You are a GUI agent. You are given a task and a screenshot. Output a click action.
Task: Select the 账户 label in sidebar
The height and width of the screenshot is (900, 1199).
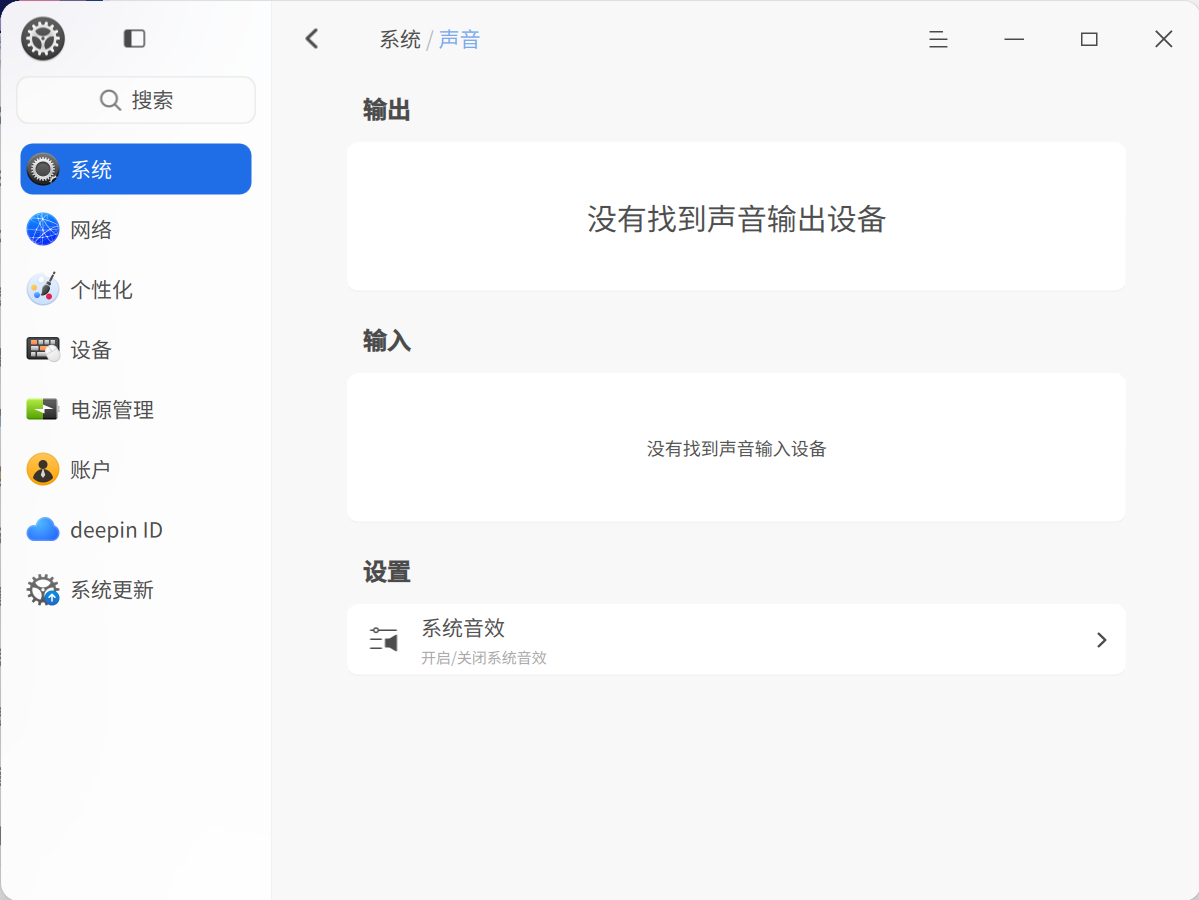pyautogui.click(x=90, y=469)
